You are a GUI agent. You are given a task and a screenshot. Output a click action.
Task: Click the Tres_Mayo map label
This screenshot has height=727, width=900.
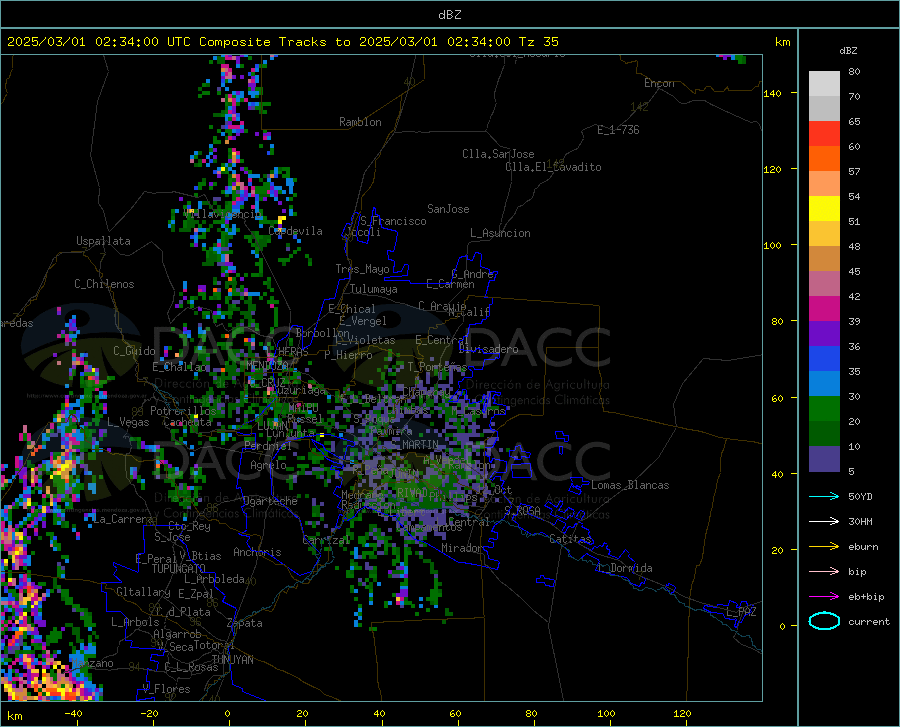[x=362, y=269]
